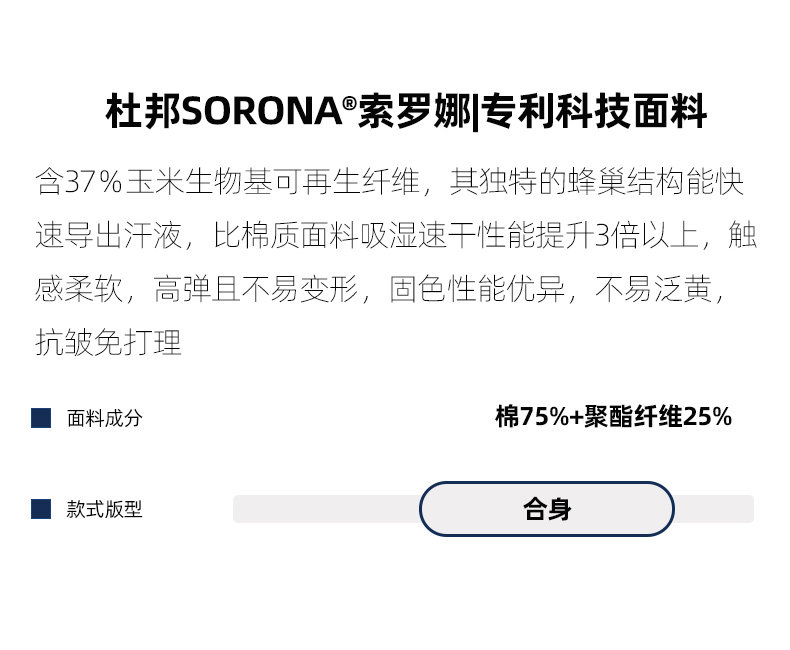Click the blue square beside 面料成分
790x650 pixels.
pos(41,418)
